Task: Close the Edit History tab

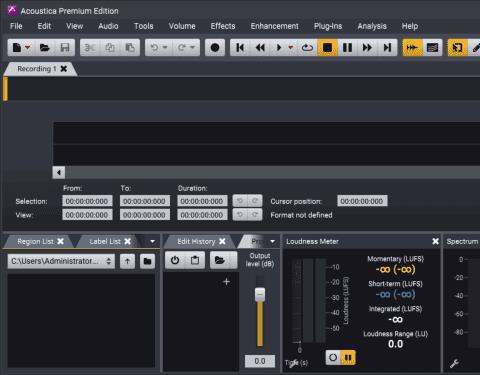Action: click(222, 241)
